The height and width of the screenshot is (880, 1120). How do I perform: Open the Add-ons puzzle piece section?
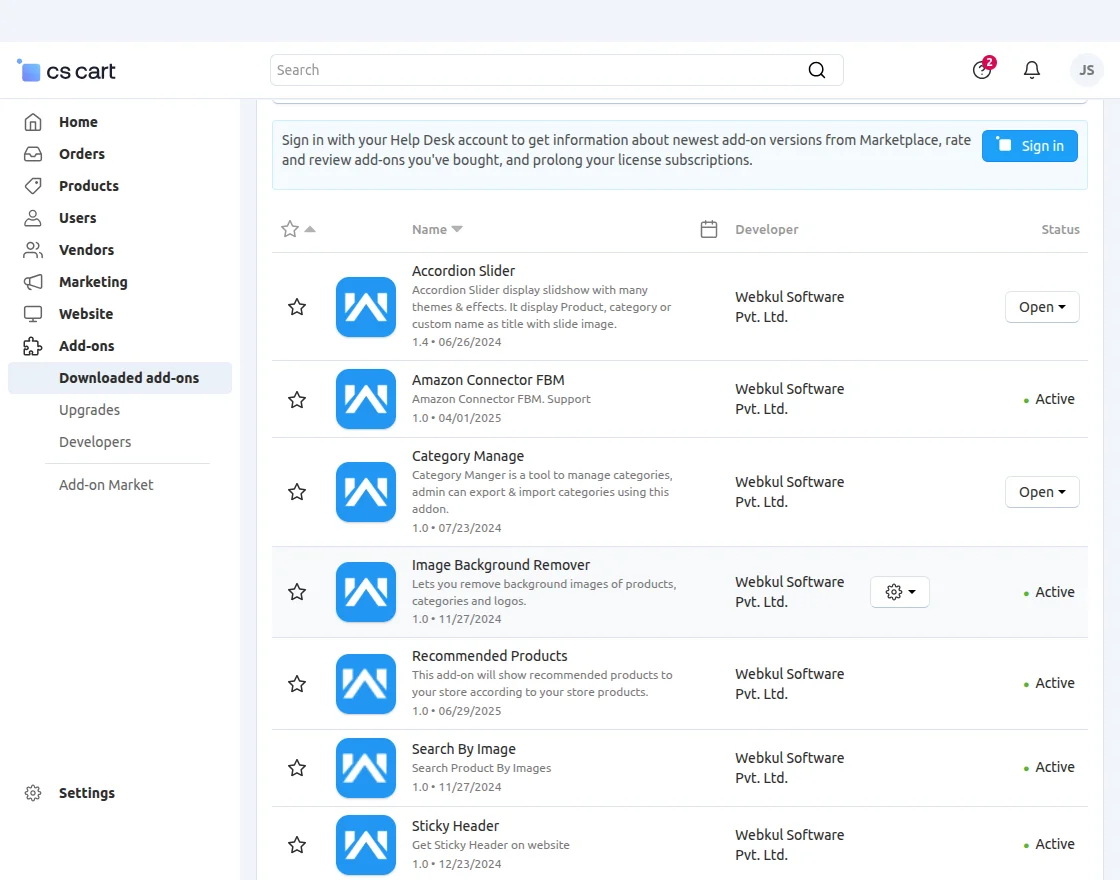pyautogui.click(x=34, y=345)
